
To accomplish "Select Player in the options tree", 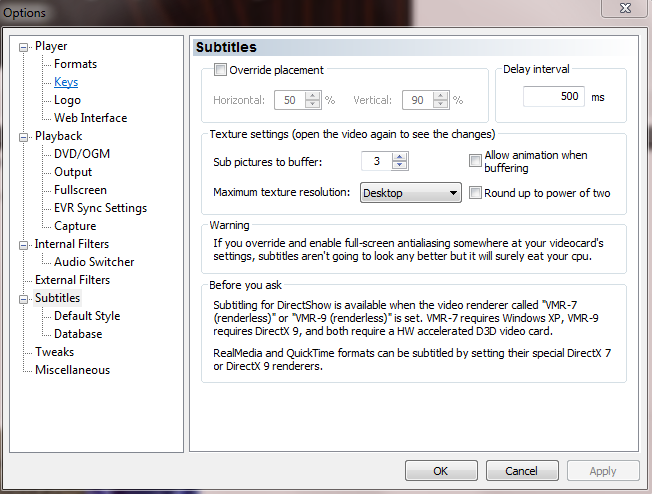I will coord(51,46).
